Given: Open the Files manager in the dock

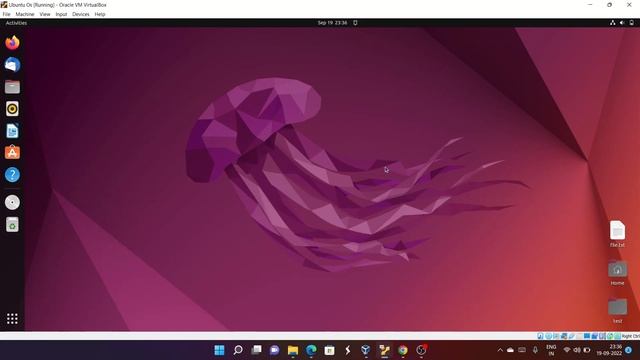Looking at the screenshot, I should pyautogui.click(x=12, y=87).
